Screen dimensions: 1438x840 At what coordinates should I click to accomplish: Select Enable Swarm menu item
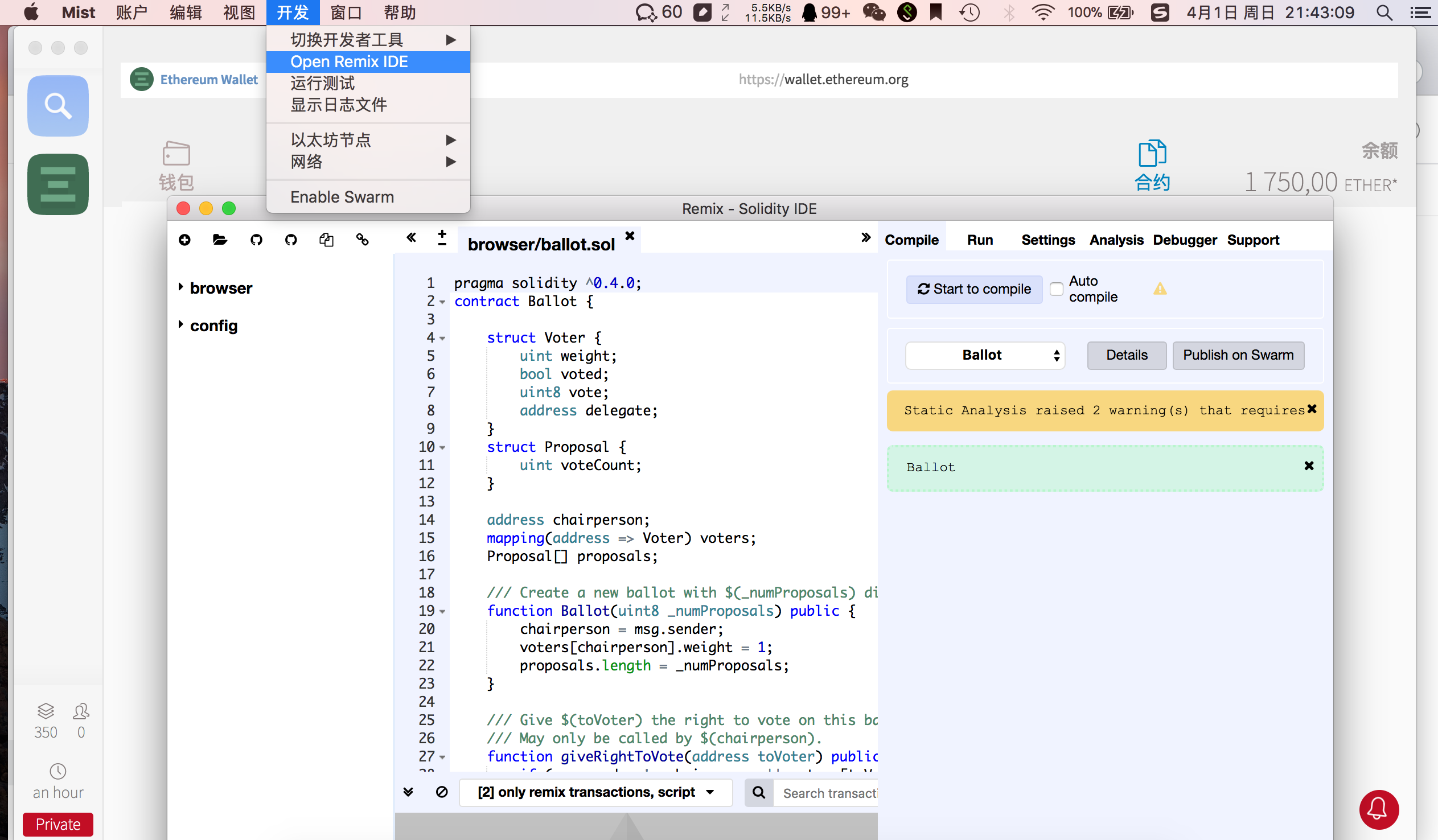point(342,197)
